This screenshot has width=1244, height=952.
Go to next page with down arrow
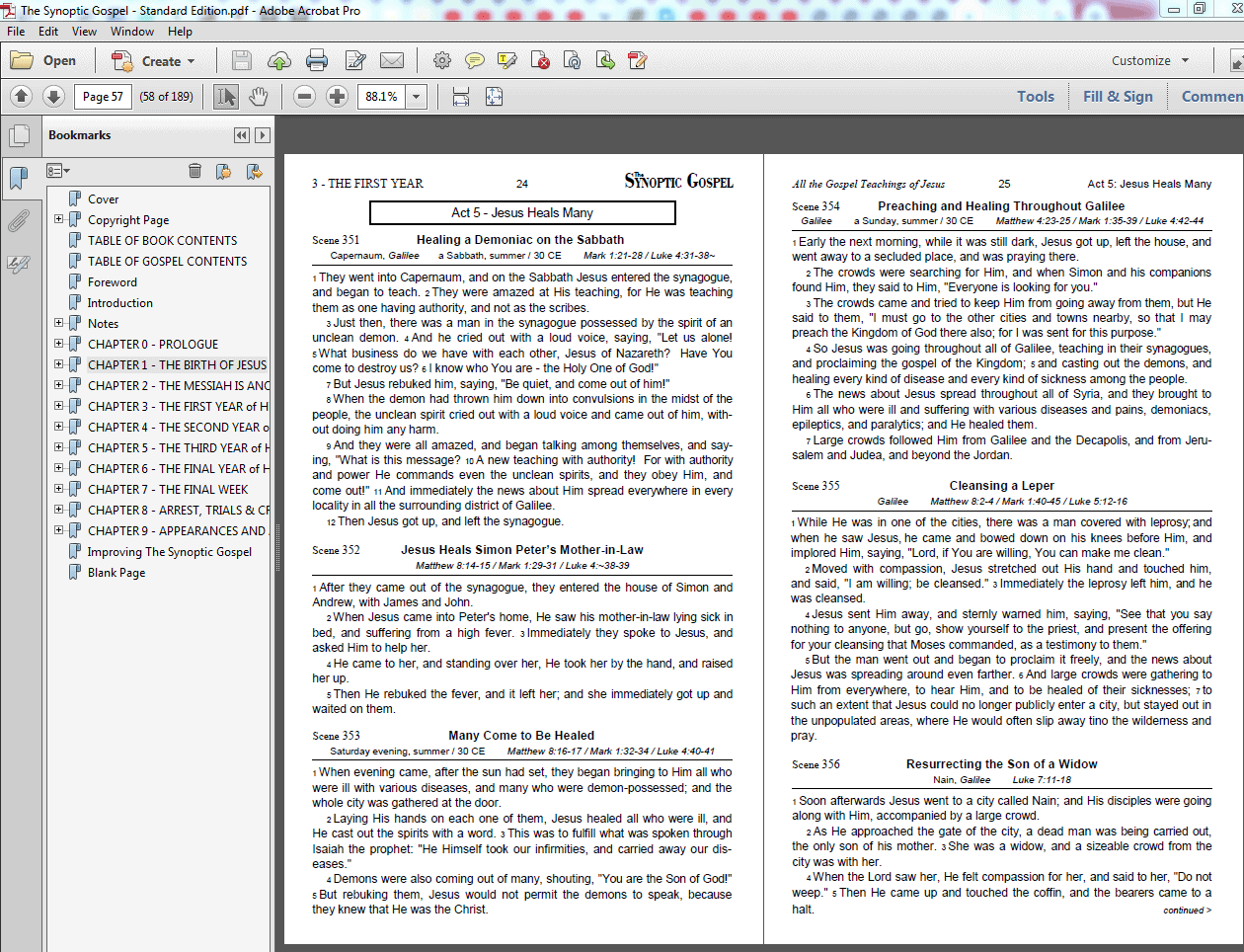click(54, 96)
